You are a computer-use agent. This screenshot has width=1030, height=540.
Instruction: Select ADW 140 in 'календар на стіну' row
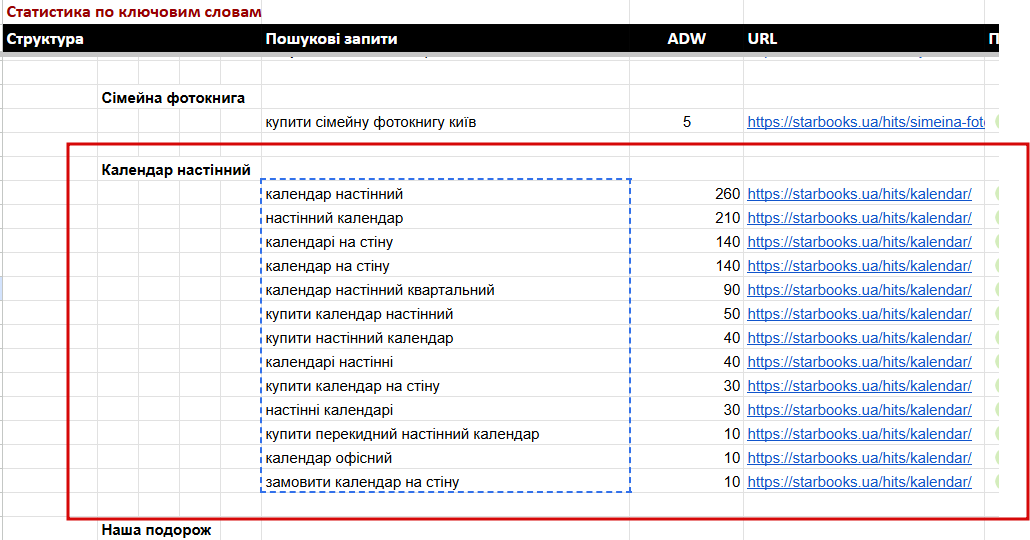tap(728, 266)
